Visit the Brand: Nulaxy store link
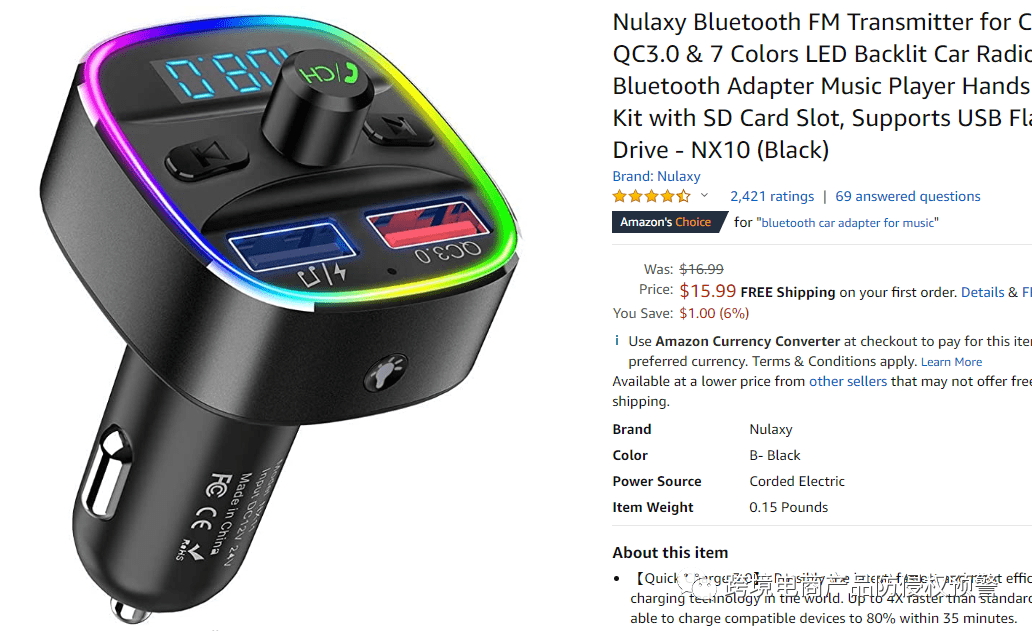 point(656,176)
